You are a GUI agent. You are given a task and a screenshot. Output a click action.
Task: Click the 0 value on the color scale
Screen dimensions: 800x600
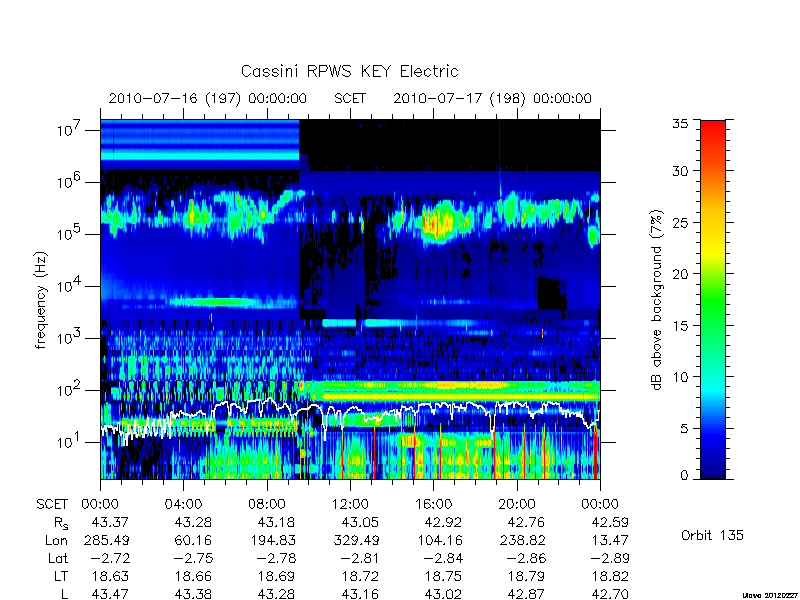pyautogui.click(x=685, y=475)
